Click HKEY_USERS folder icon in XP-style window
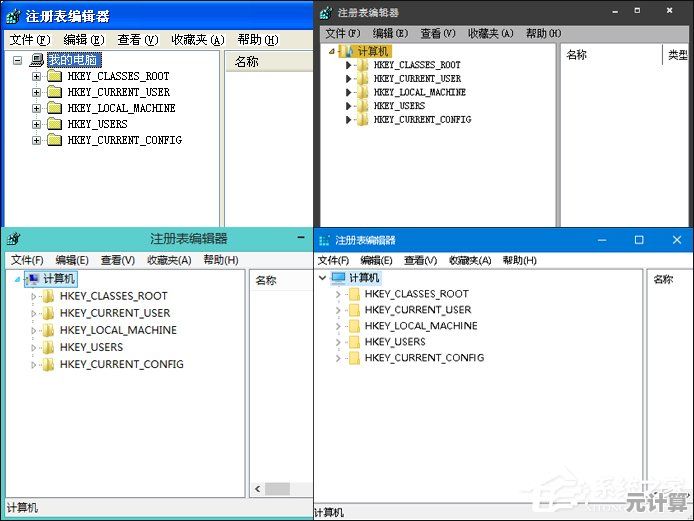 (54, 124)
